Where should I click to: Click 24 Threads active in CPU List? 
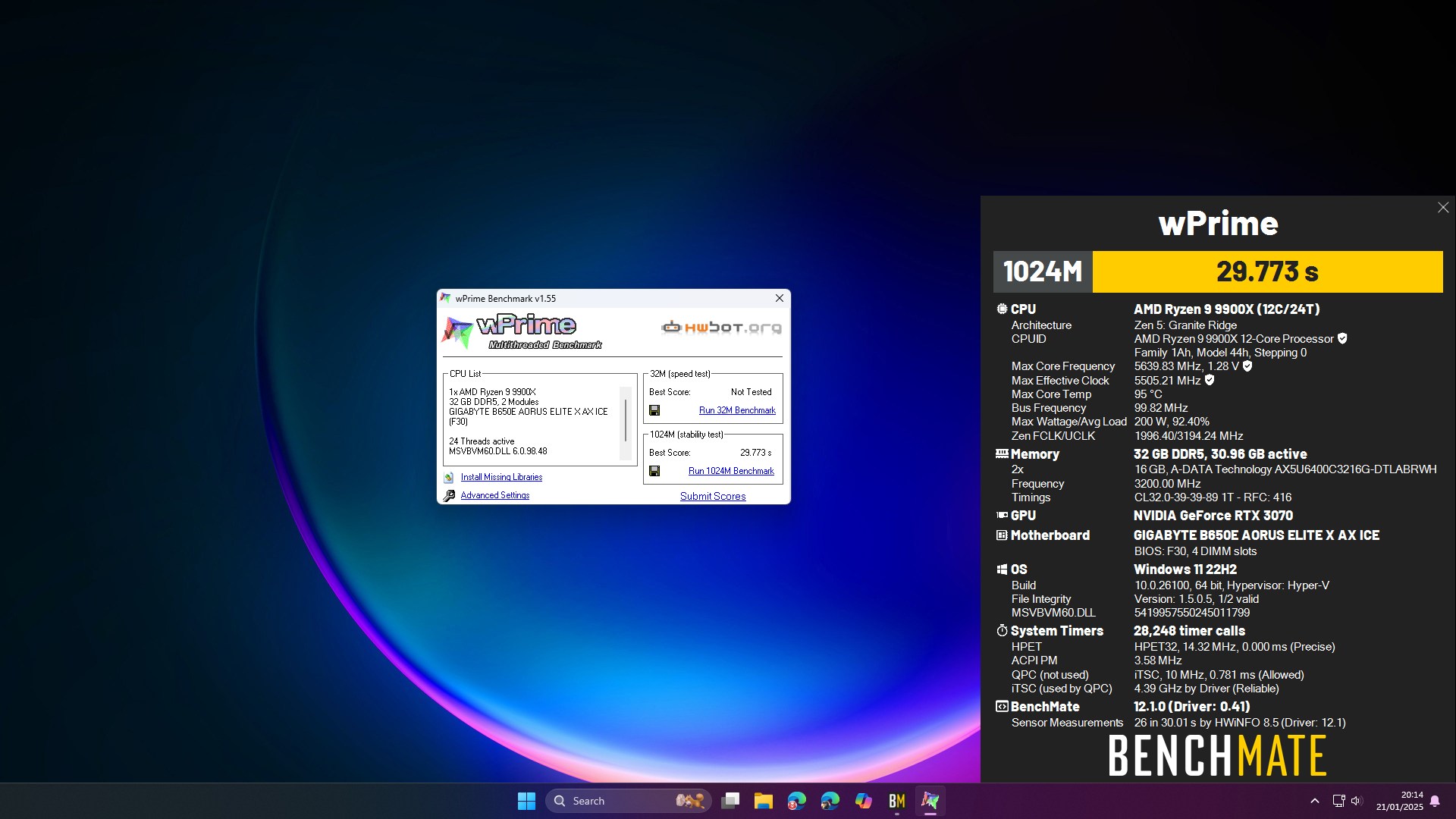[482, 441]
